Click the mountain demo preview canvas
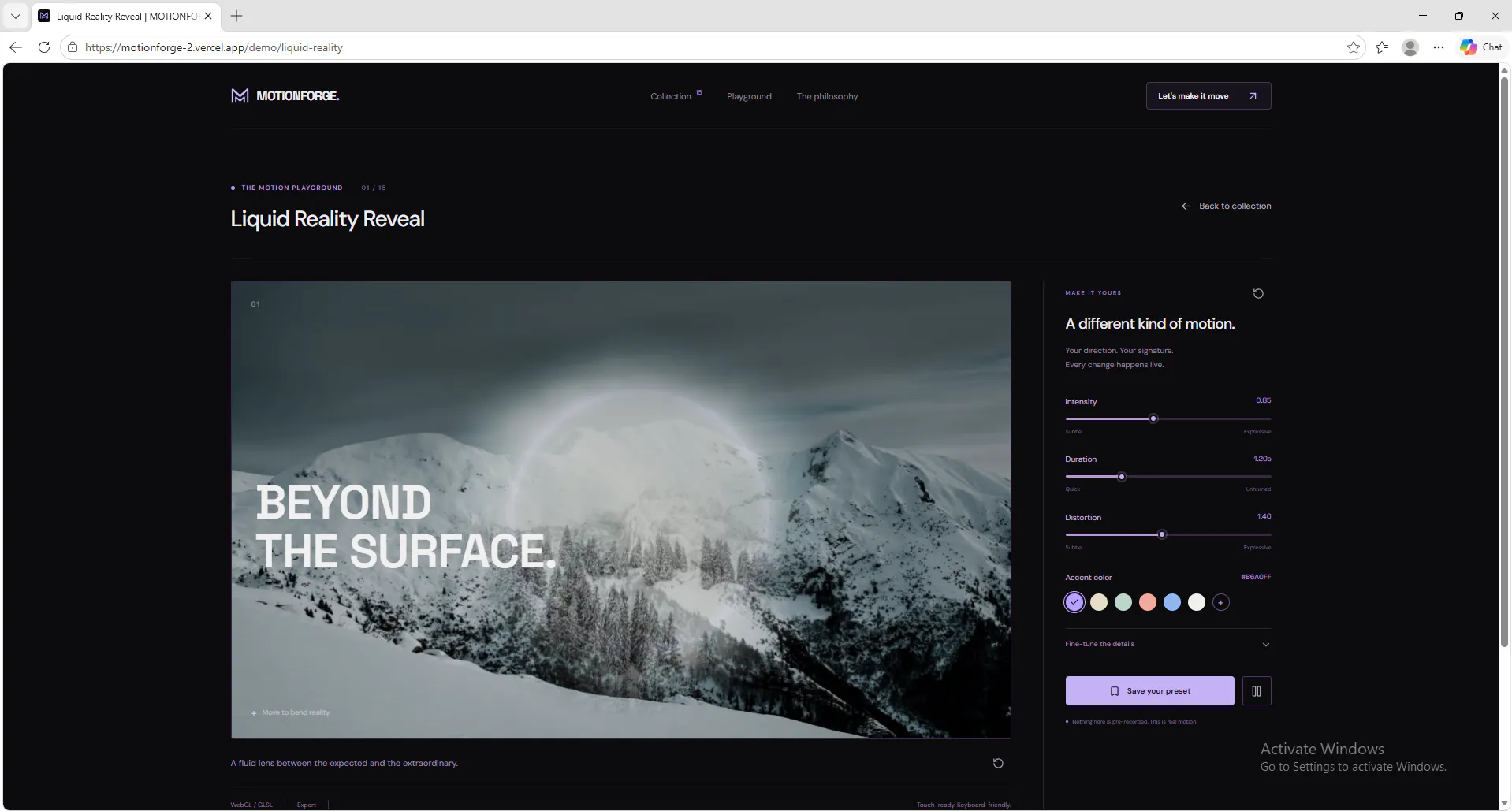Viewport: 1512px width, 811px height. click(x=621, y=509)
